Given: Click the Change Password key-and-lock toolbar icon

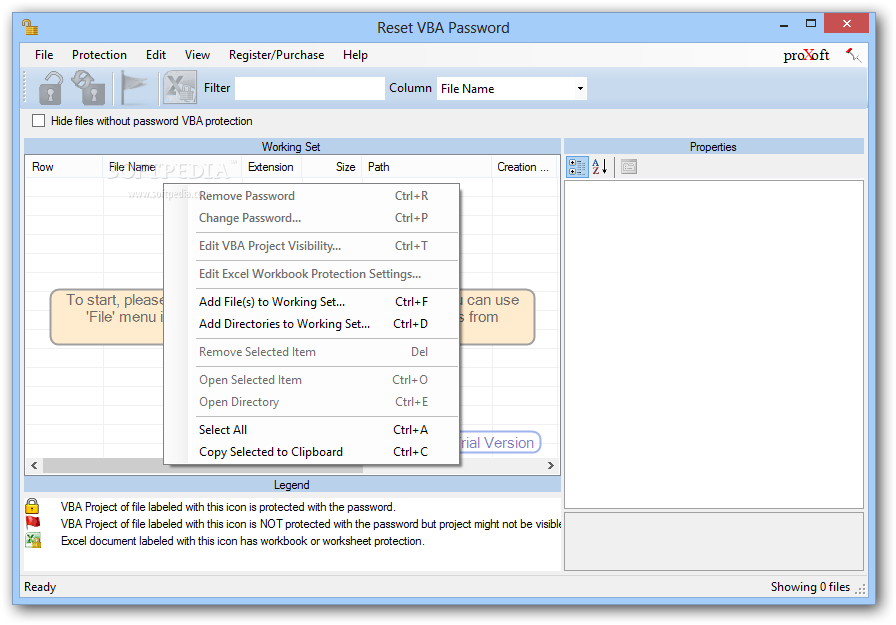Looking at the screenshot, I should click(x=89, y=88).
